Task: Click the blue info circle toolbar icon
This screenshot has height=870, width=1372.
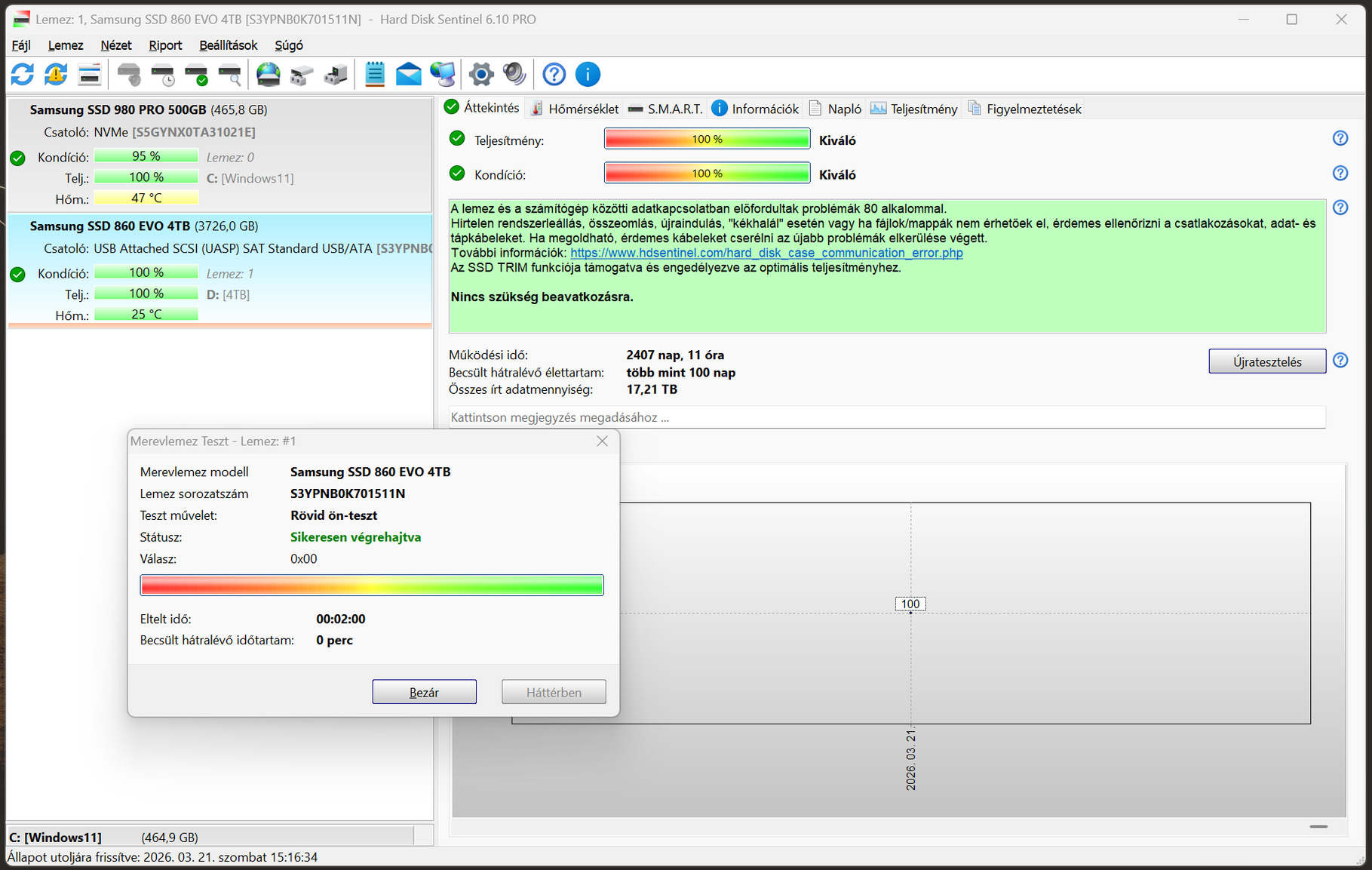Action: coord(588,74)
